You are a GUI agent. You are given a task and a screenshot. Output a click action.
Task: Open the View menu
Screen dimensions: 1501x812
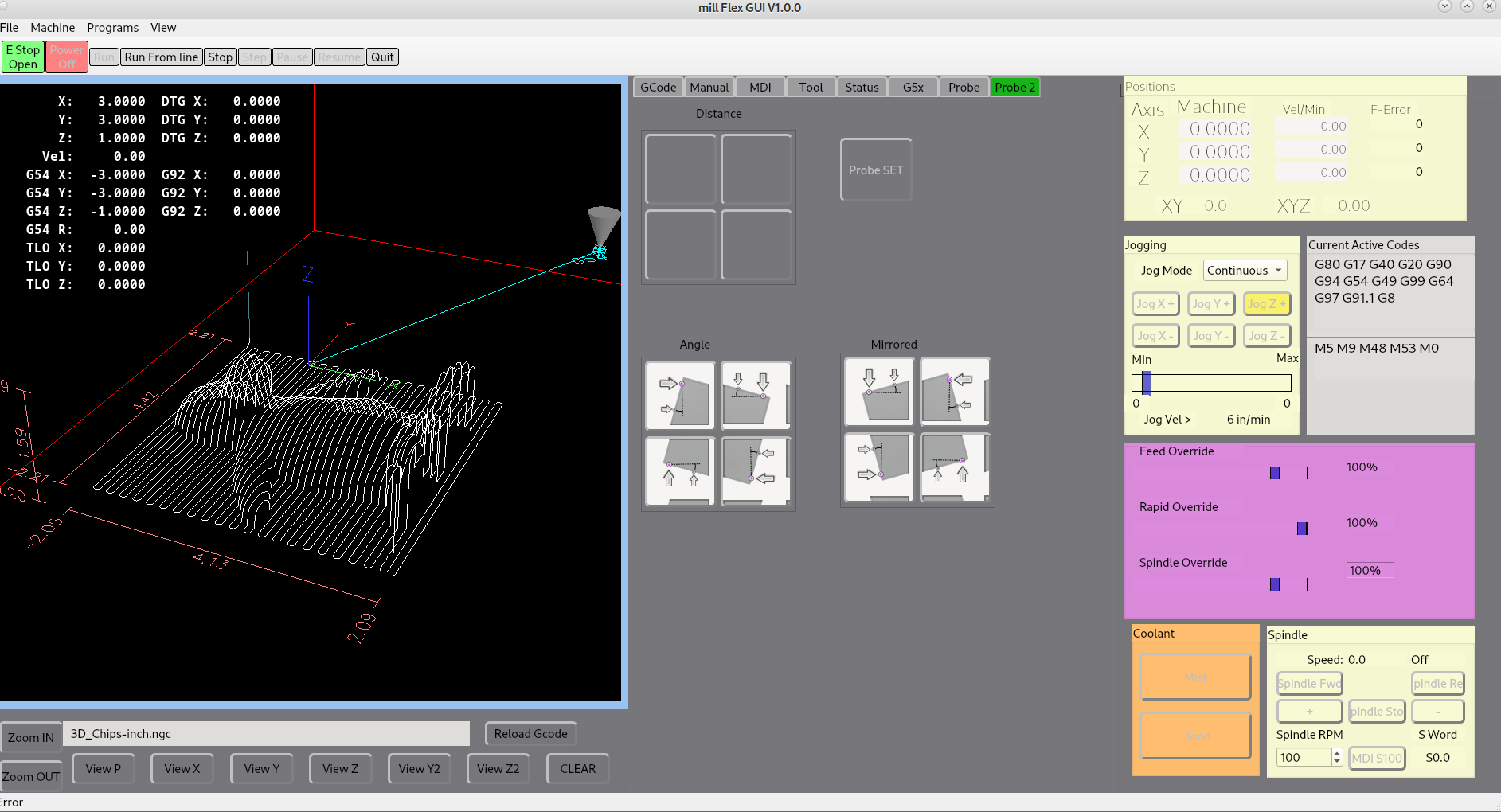coord(163,28)
